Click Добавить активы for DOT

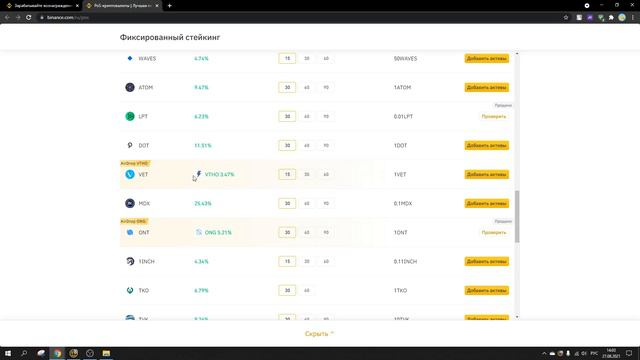487,145
